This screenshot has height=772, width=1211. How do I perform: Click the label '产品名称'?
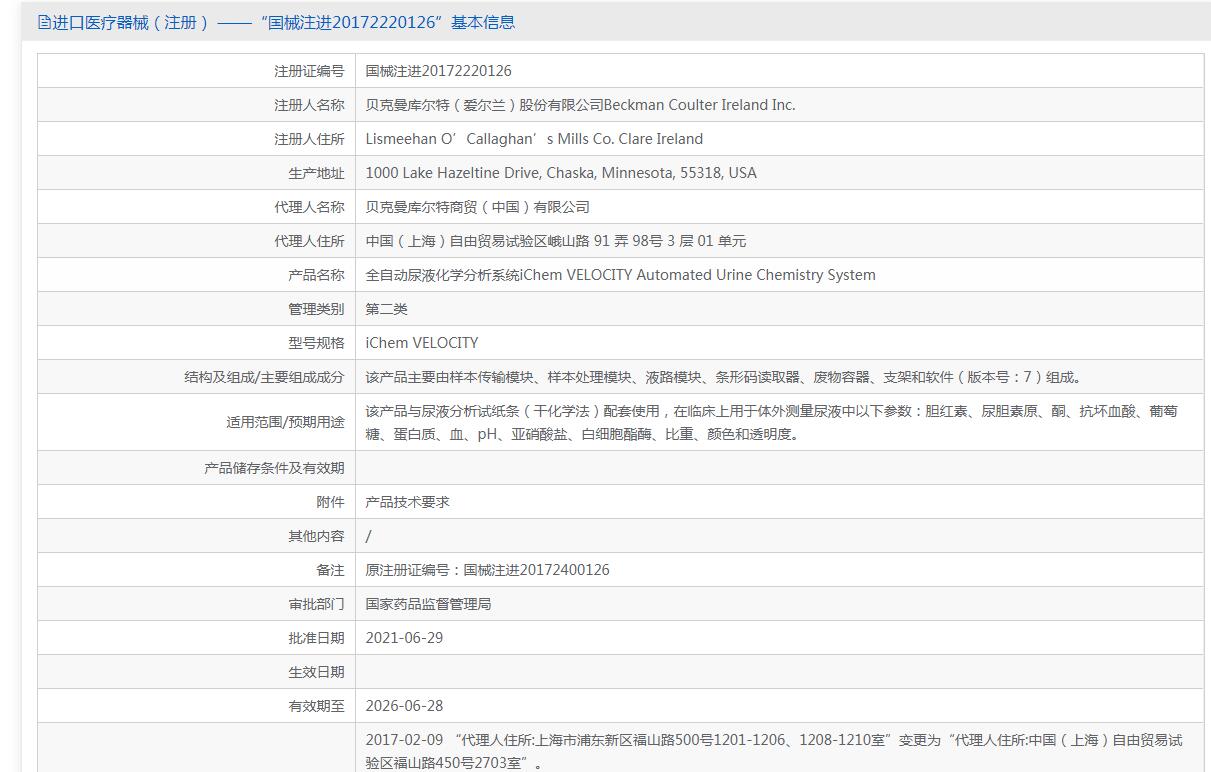coord(316,275)
